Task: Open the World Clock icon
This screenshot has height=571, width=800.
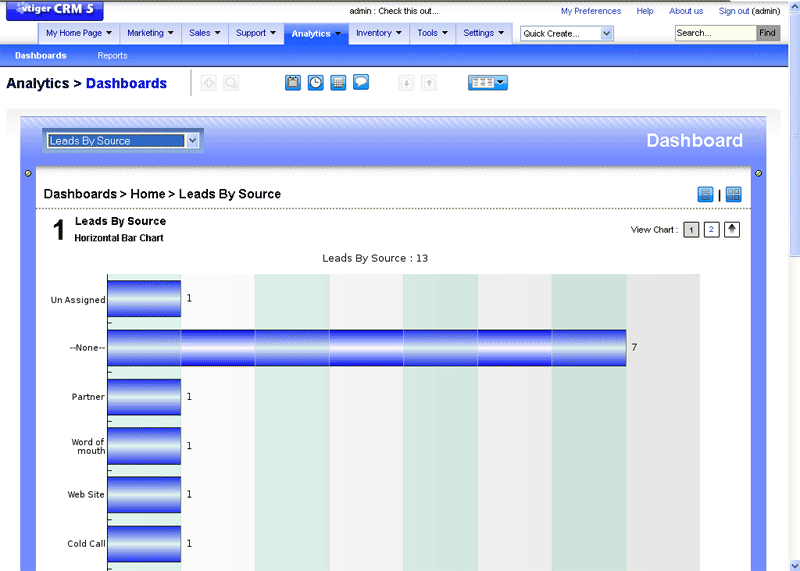Action: click(316, 83)
